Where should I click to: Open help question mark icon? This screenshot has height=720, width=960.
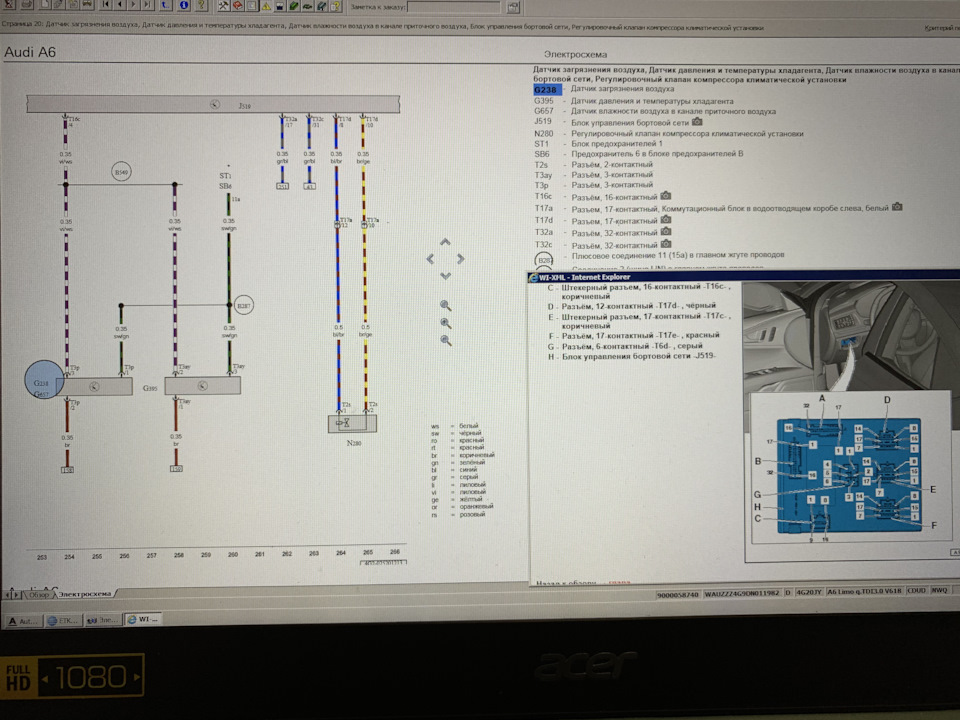pos(201,5)
